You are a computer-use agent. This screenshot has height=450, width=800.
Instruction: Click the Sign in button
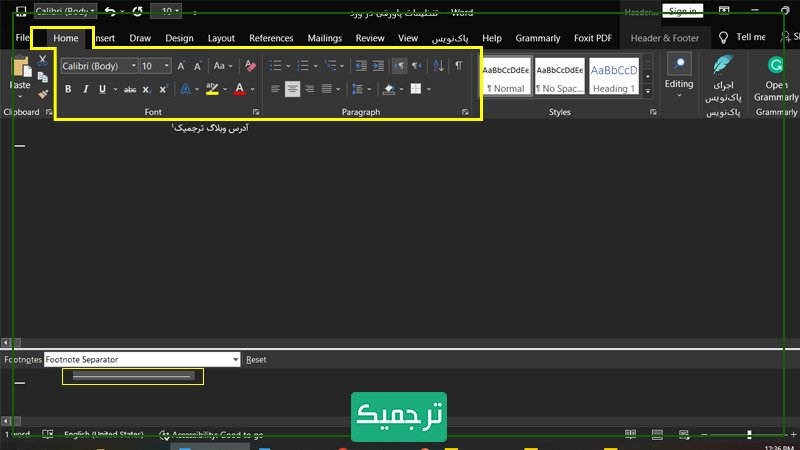click(x=682, y=11)
